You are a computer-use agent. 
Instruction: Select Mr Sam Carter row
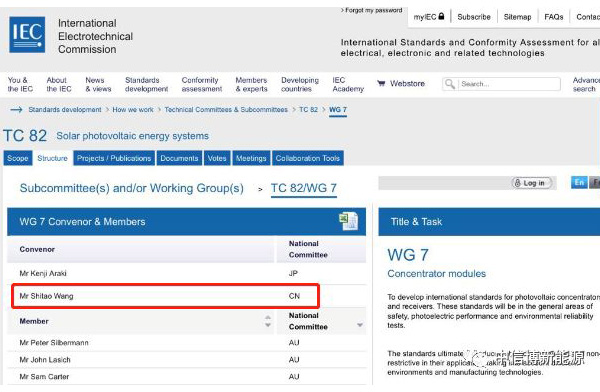(x=186, y=377)
